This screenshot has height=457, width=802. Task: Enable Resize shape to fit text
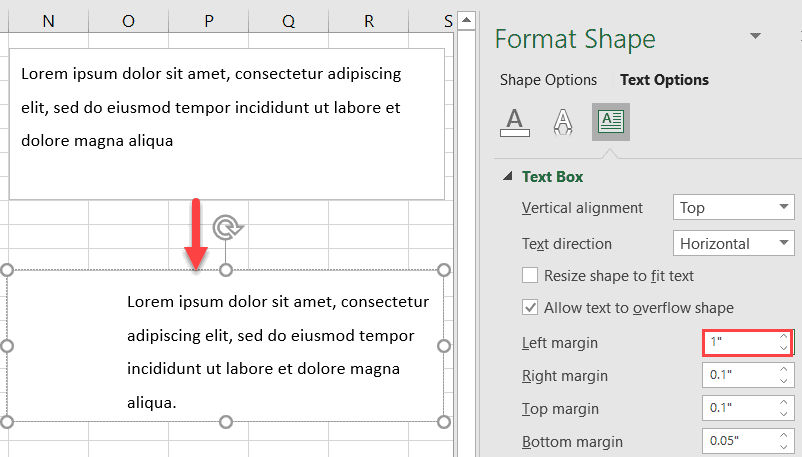pos(531,276)
